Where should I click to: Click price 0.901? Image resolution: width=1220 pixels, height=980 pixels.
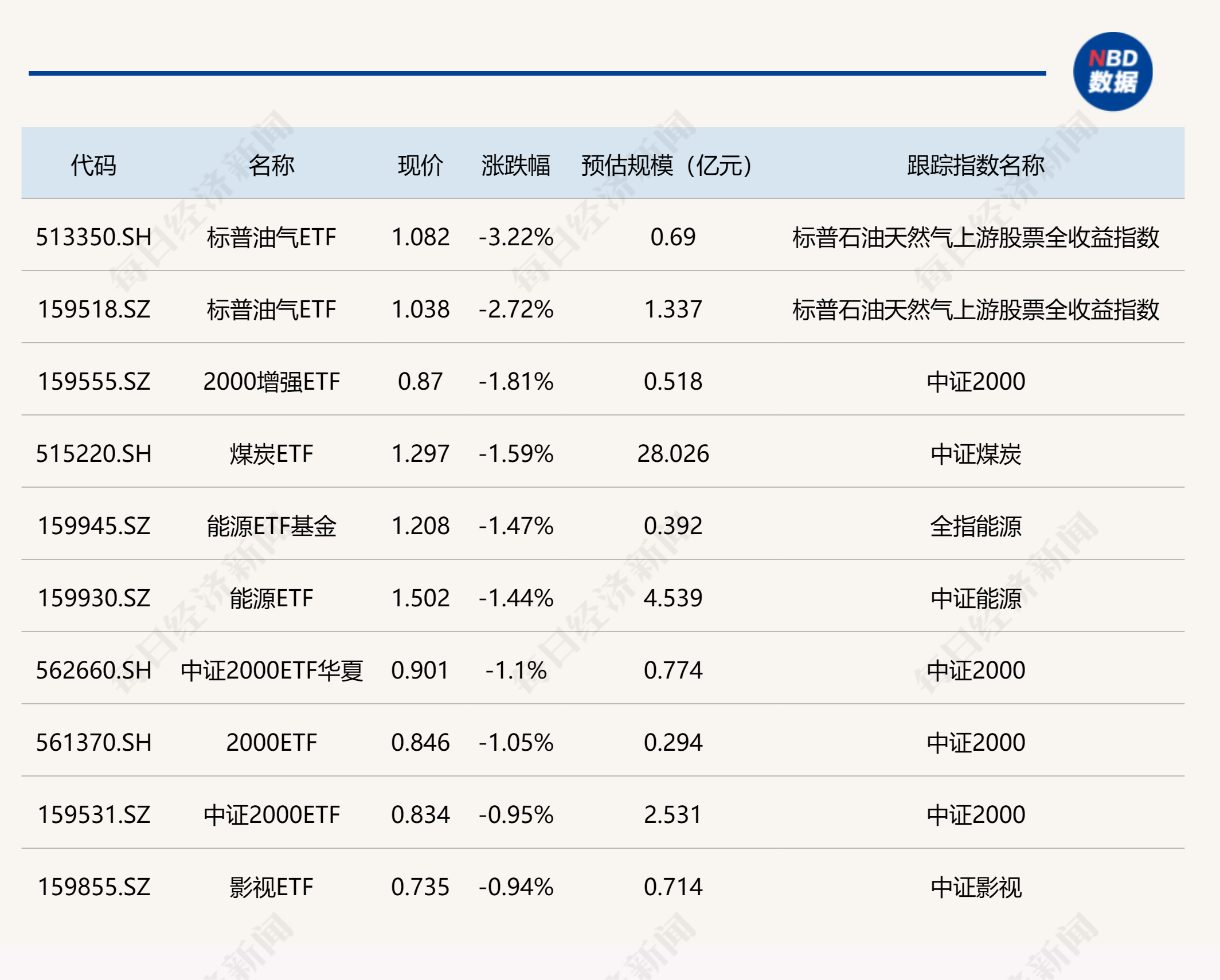click(420, 671)
